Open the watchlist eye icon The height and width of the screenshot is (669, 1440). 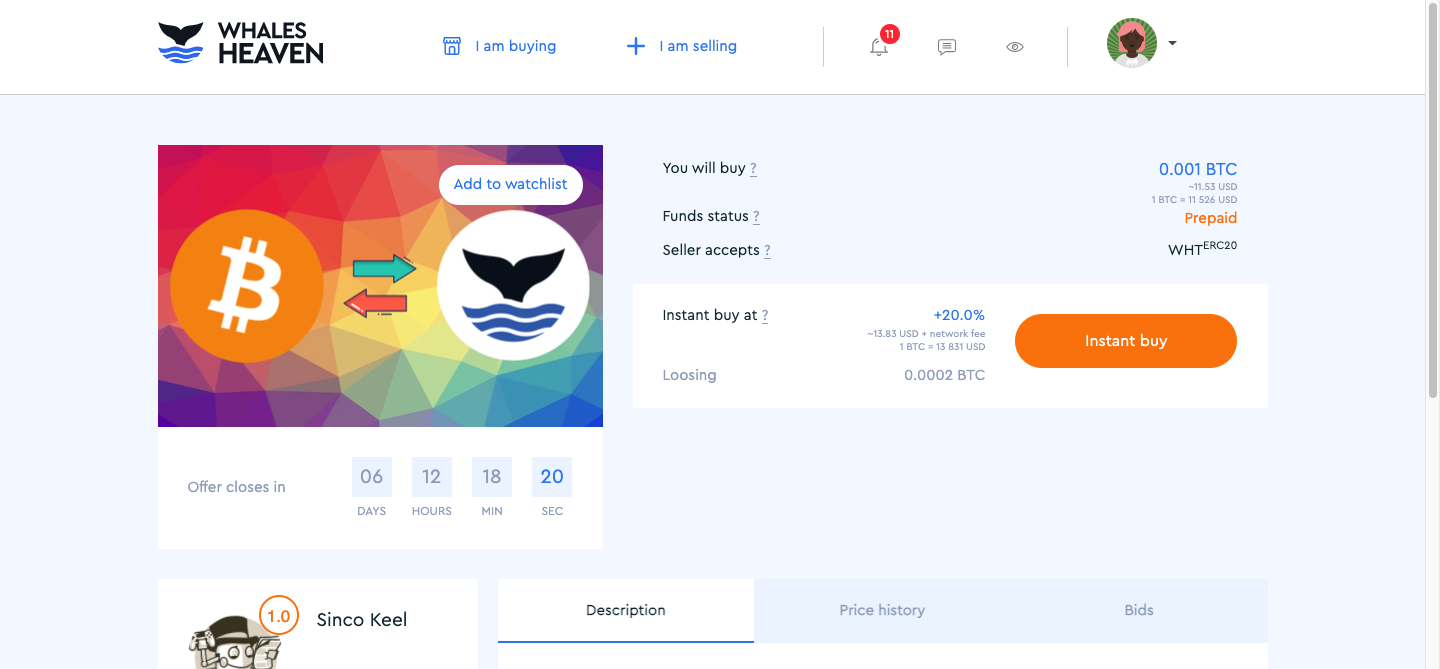pos(1015,46)
